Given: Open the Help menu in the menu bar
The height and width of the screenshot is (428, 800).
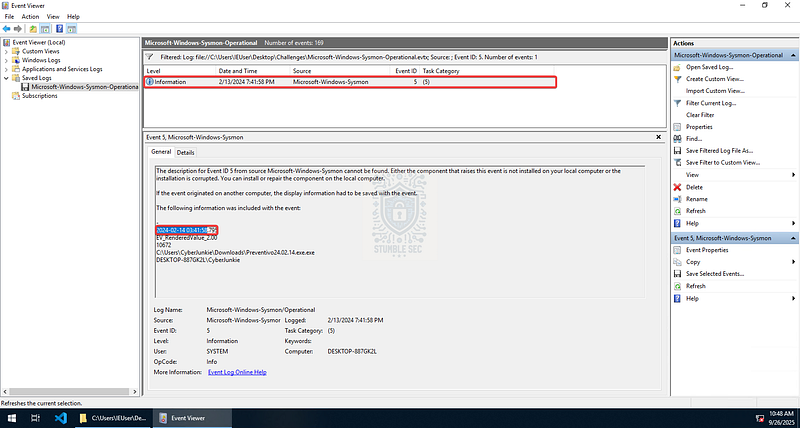Looking at the screenshot, I should (x=73, y=17).
